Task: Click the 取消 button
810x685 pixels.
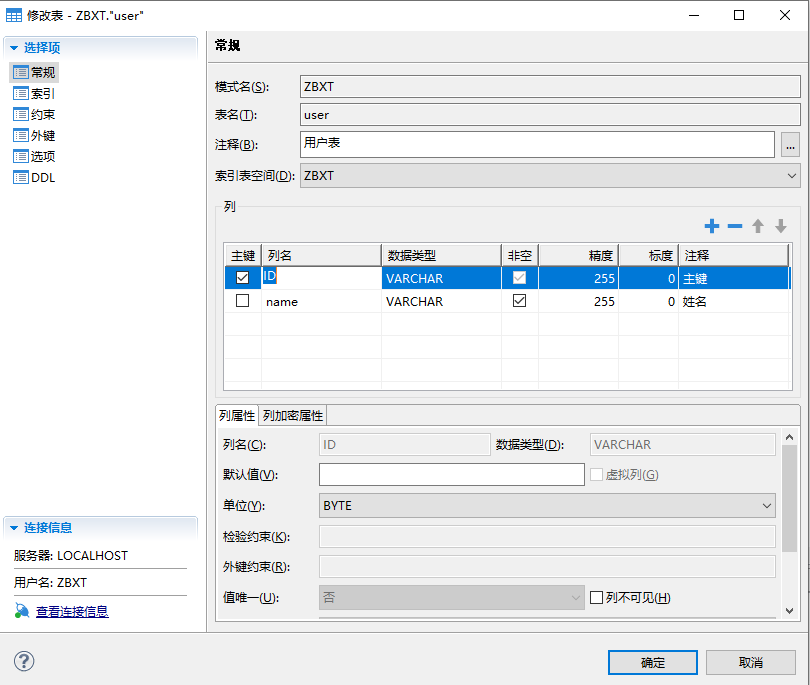Action: click(x=751, y=662)
